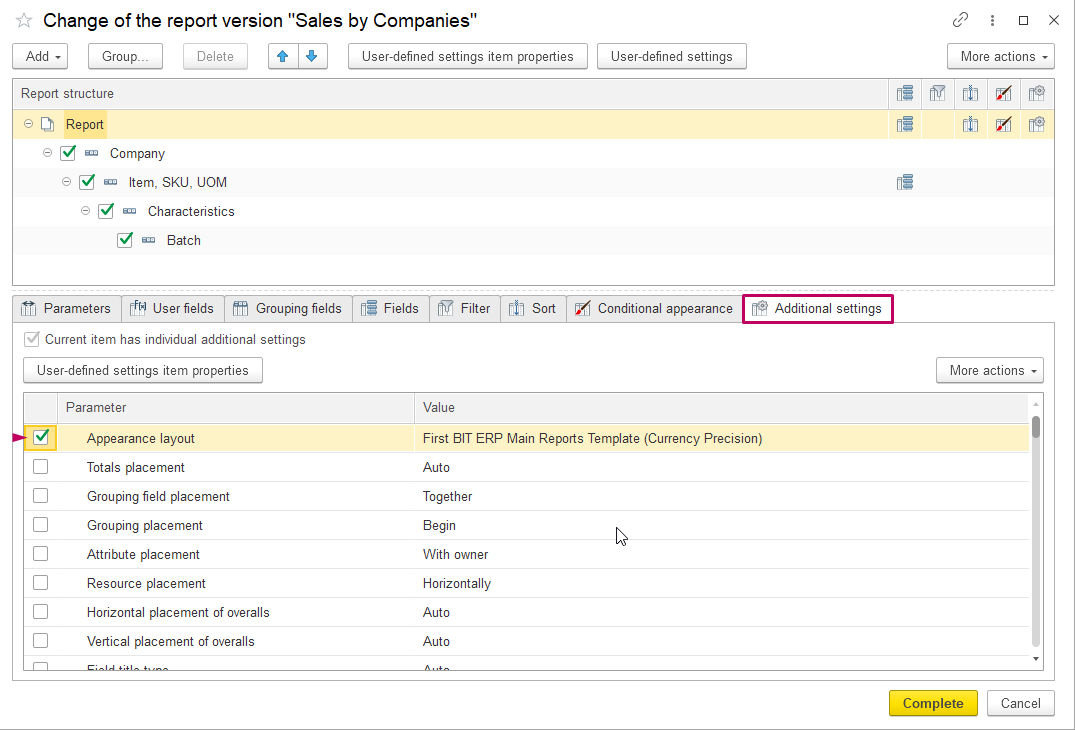Add report version to favorites with the star
1075x730 pixels.
click(x=24, y=21)
